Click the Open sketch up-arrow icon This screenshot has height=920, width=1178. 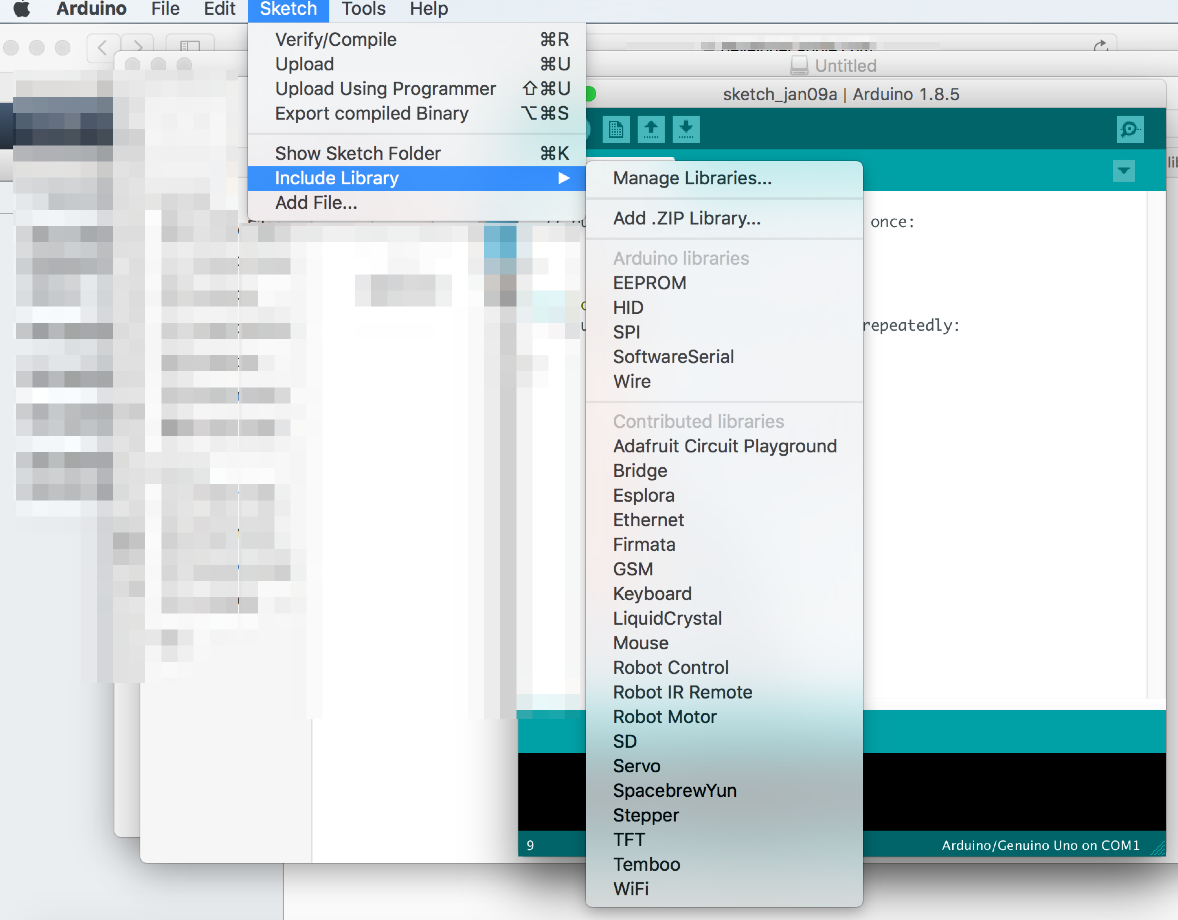(x=651, y=129)
